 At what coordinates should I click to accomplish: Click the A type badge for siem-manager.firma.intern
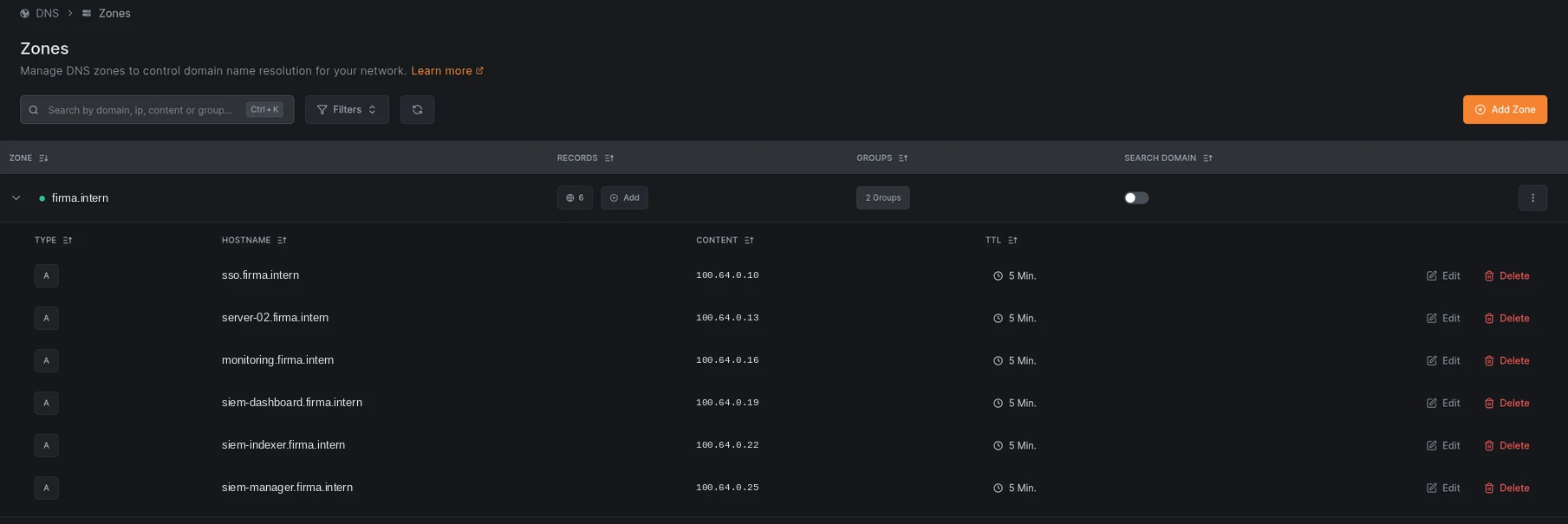pyautogui.click(x=47, y=488)
